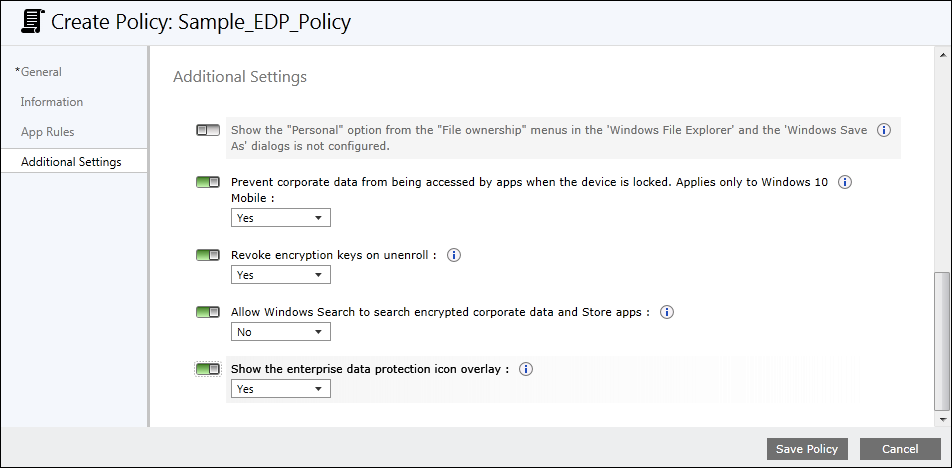Toggle Show enterprise data protection icon overlay
952x468 pixels.
[x=208, y=369]
